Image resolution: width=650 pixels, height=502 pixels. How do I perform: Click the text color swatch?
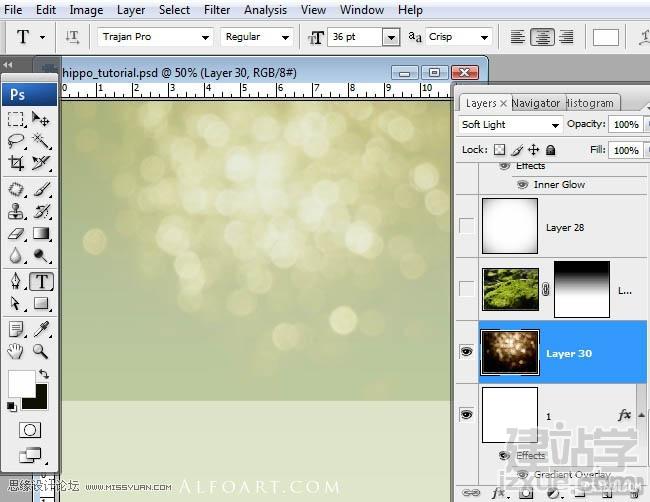tap(606, 37)
